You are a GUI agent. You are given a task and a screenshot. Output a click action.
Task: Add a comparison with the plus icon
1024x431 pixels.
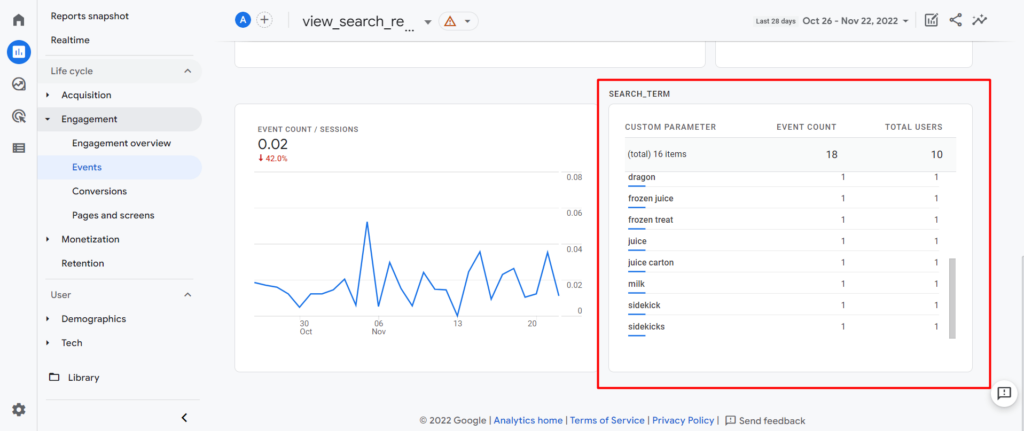(x=264, y=20)
